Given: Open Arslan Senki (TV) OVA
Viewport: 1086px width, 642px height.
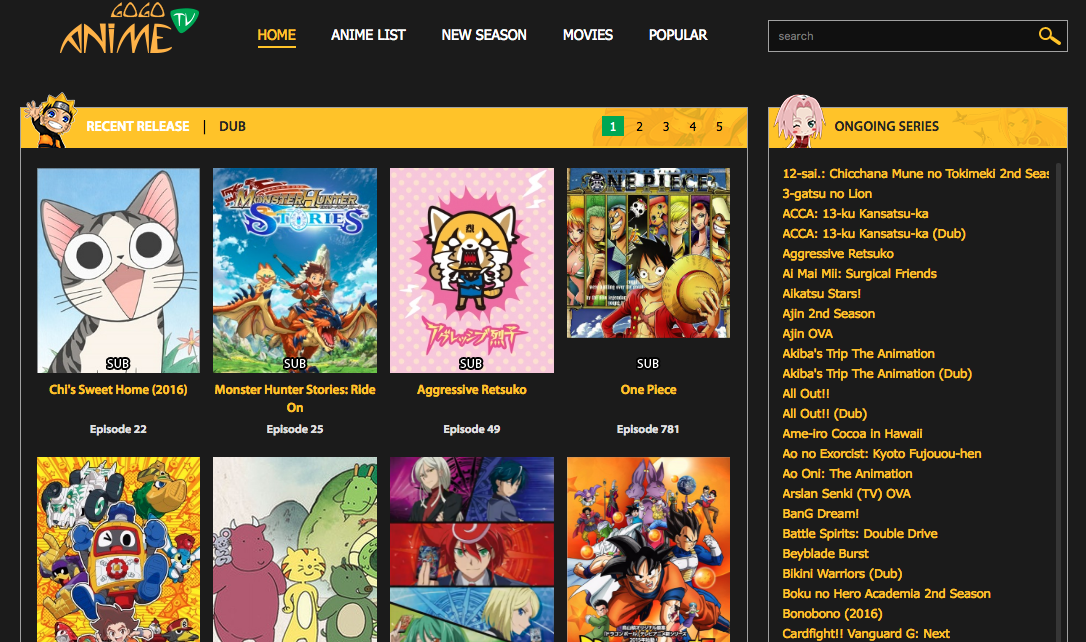Looking at the screenshot, I should click(x=846, y=494).
